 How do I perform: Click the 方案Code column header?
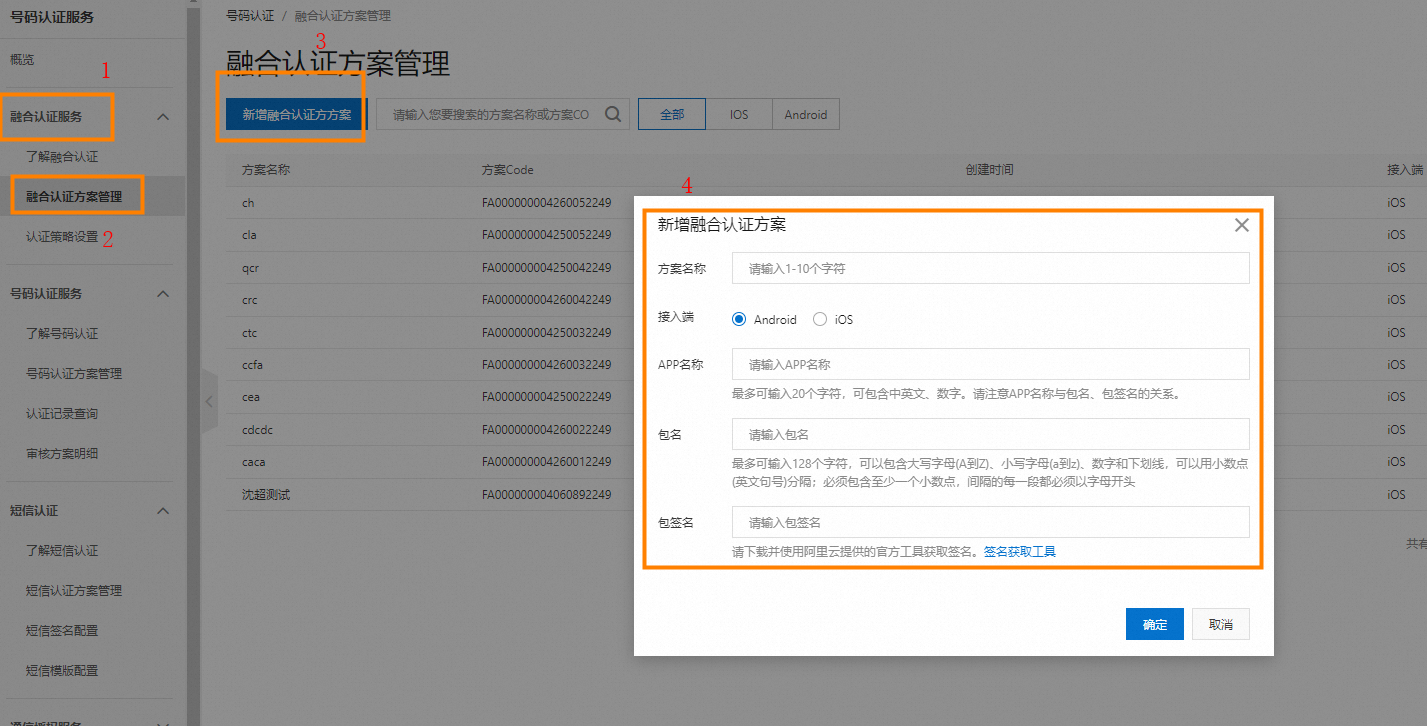coord(508,170)
